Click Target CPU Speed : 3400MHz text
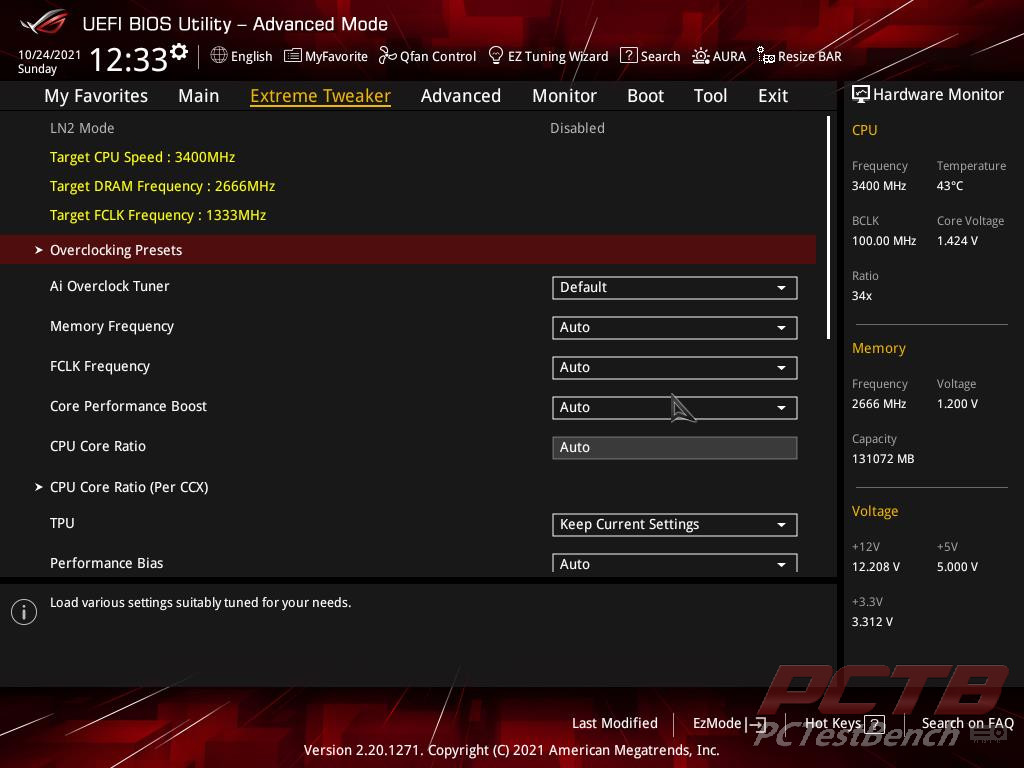This screenshot has width=1024, height=768. [142, 157]
